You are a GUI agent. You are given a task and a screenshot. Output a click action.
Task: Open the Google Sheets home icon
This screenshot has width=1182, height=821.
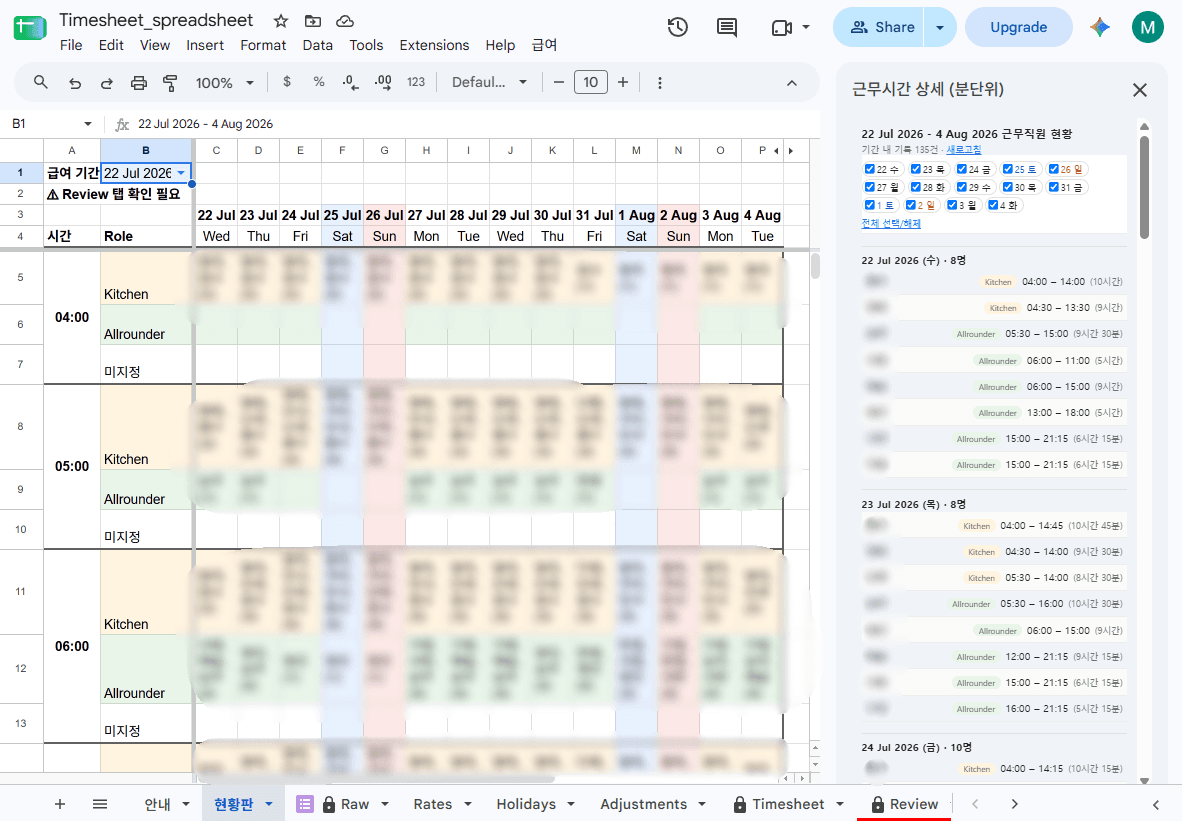[29, 28]
